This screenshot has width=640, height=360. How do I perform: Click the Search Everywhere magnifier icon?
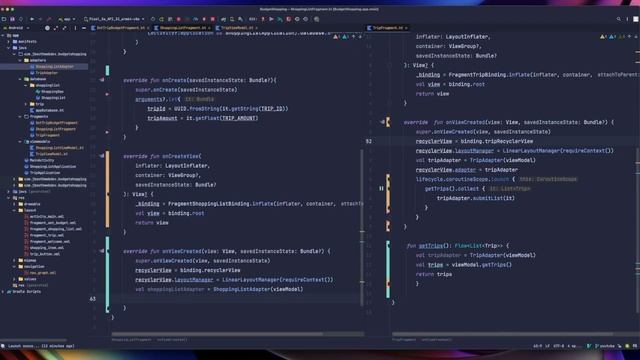[618, 19]
